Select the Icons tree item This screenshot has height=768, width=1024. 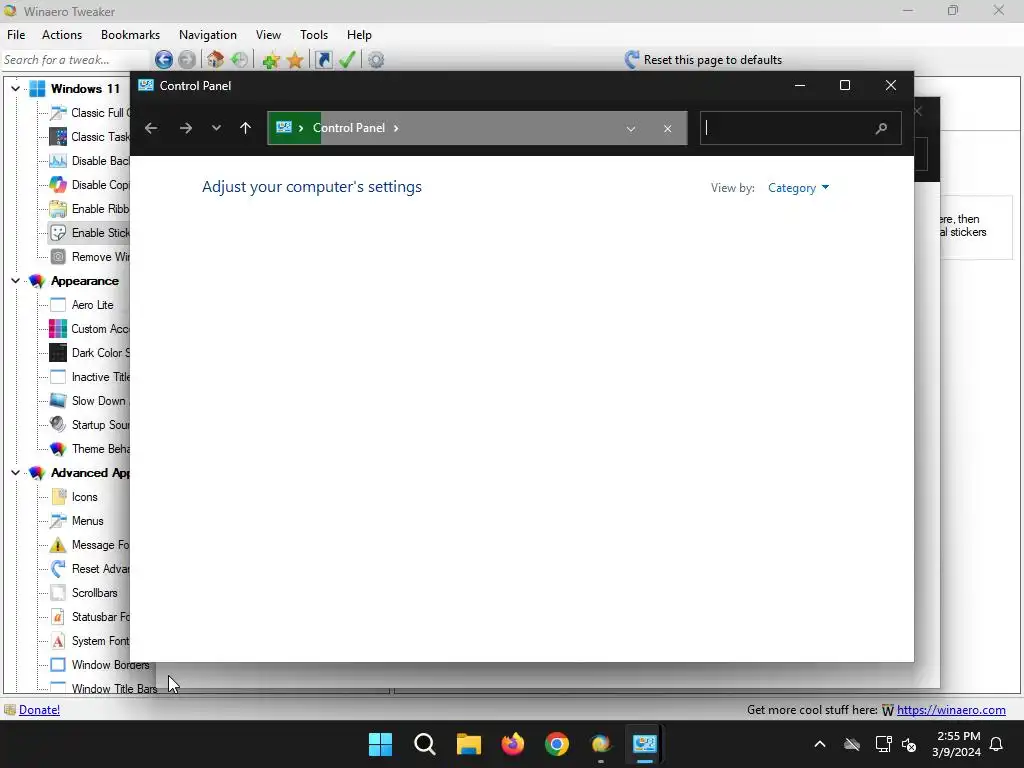click(x=84, y=497)
